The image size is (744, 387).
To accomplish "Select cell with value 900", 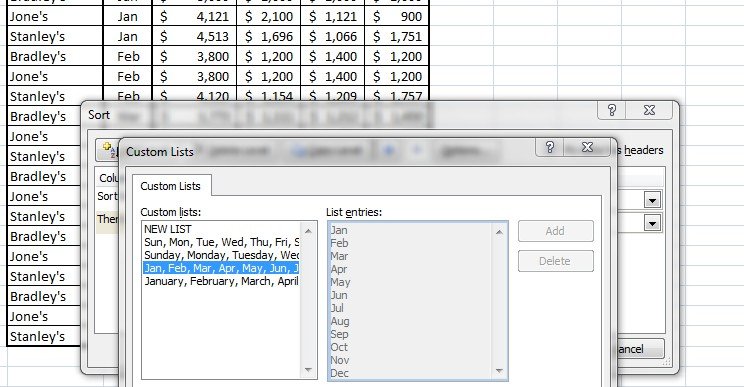I will tap(397, 17).
